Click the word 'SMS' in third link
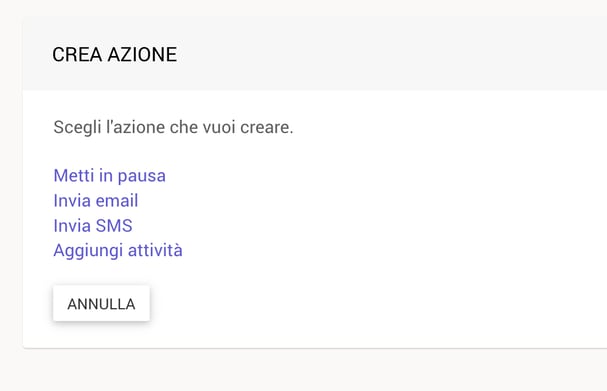 coord(114,226)
